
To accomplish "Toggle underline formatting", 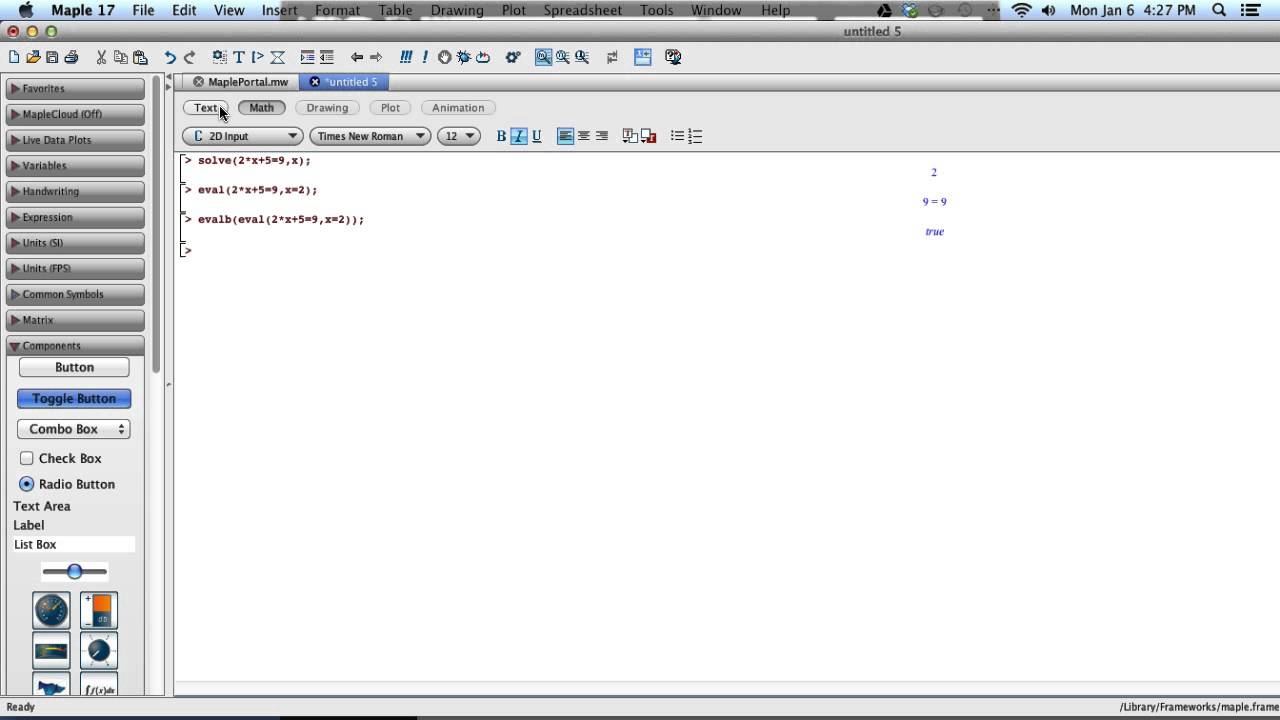I will point(536,136).
